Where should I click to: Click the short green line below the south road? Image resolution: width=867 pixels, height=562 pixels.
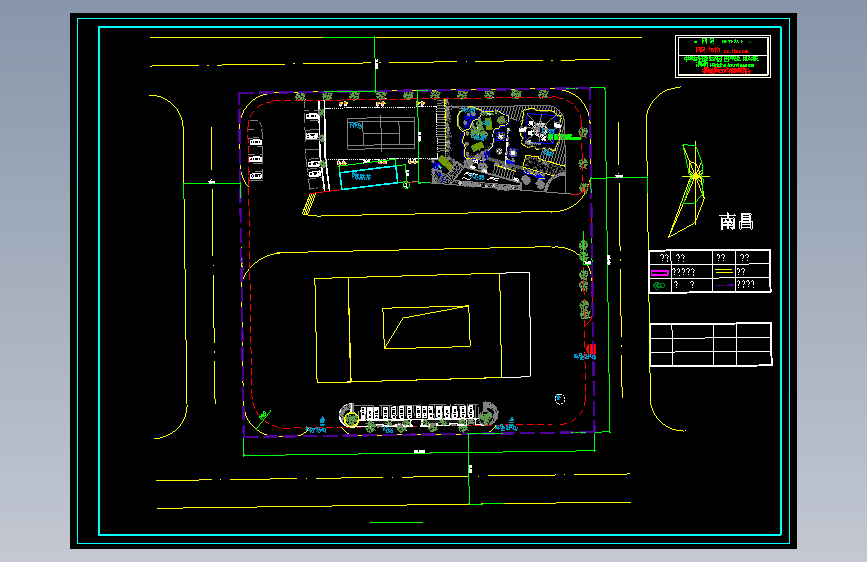click(396, 522)
